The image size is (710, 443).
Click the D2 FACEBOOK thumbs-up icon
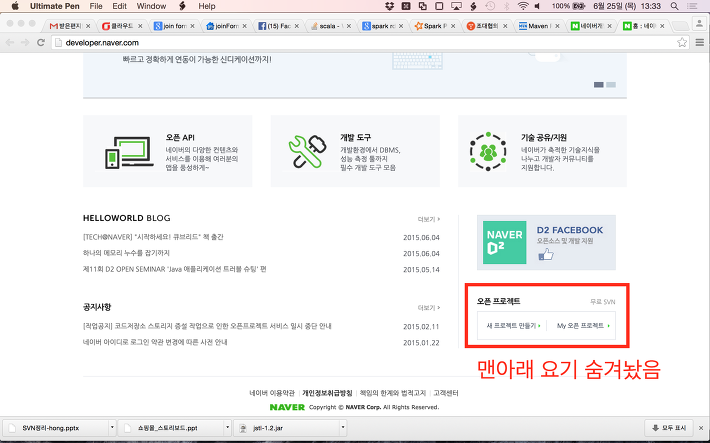click(x=546, y=255)
